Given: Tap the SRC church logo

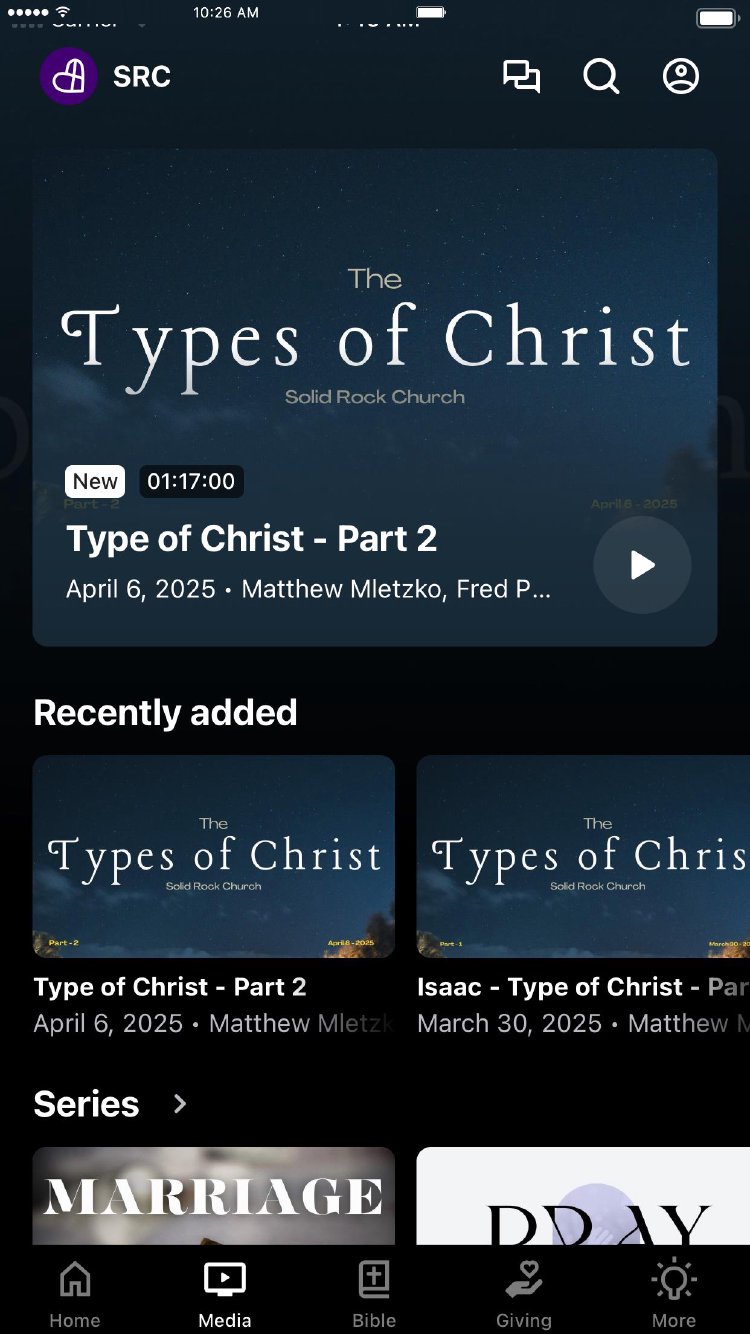Looking at the screenshot, I should [x=68, y=76].
